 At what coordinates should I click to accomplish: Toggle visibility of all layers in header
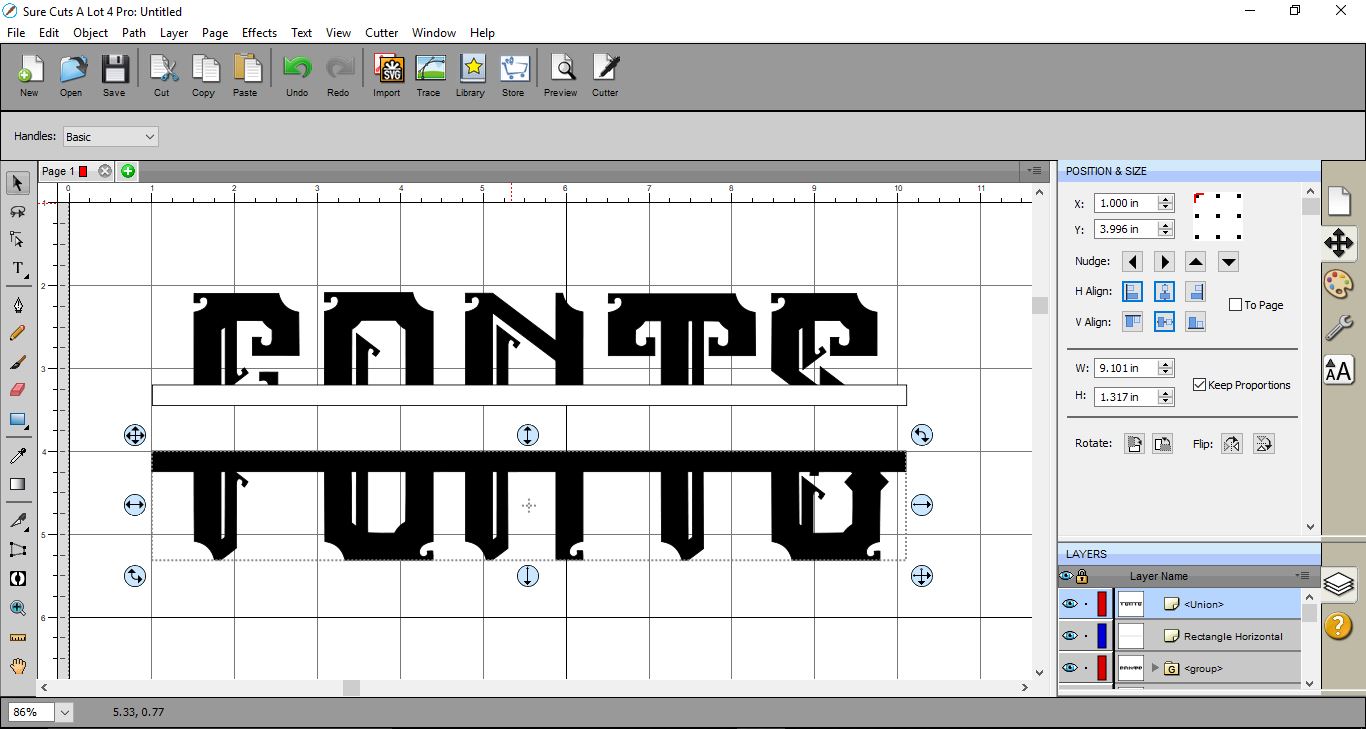(x=1066, y=576)
